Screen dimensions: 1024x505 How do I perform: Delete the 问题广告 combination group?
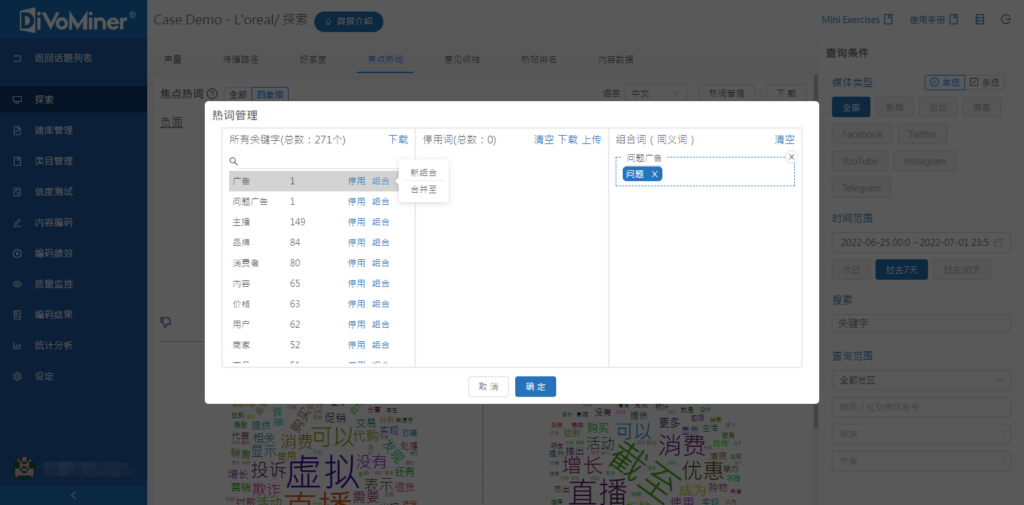coord(792,157)
